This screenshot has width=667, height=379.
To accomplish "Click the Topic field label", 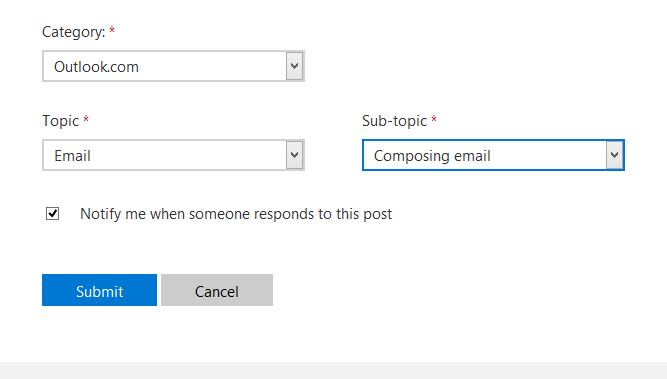I will [60, 121].
